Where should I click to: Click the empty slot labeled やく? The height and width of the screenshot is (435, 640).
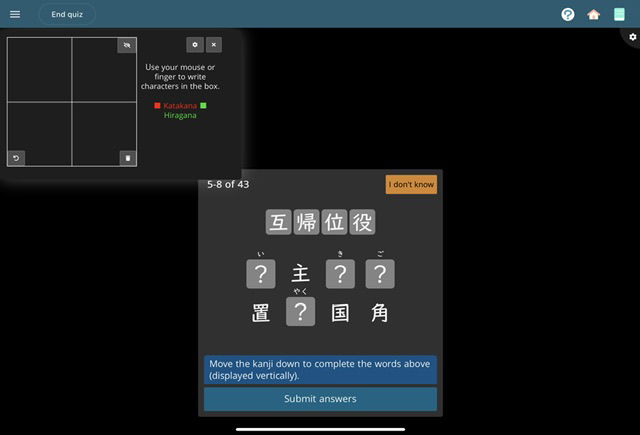301,312
